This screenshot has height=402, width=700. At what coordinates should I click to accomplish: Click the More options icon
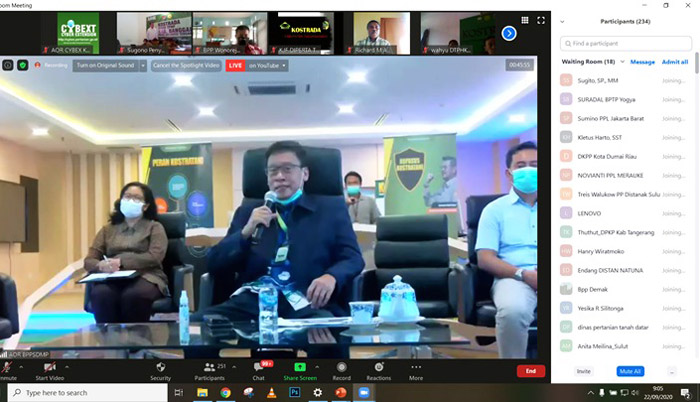tap(415, 367)
